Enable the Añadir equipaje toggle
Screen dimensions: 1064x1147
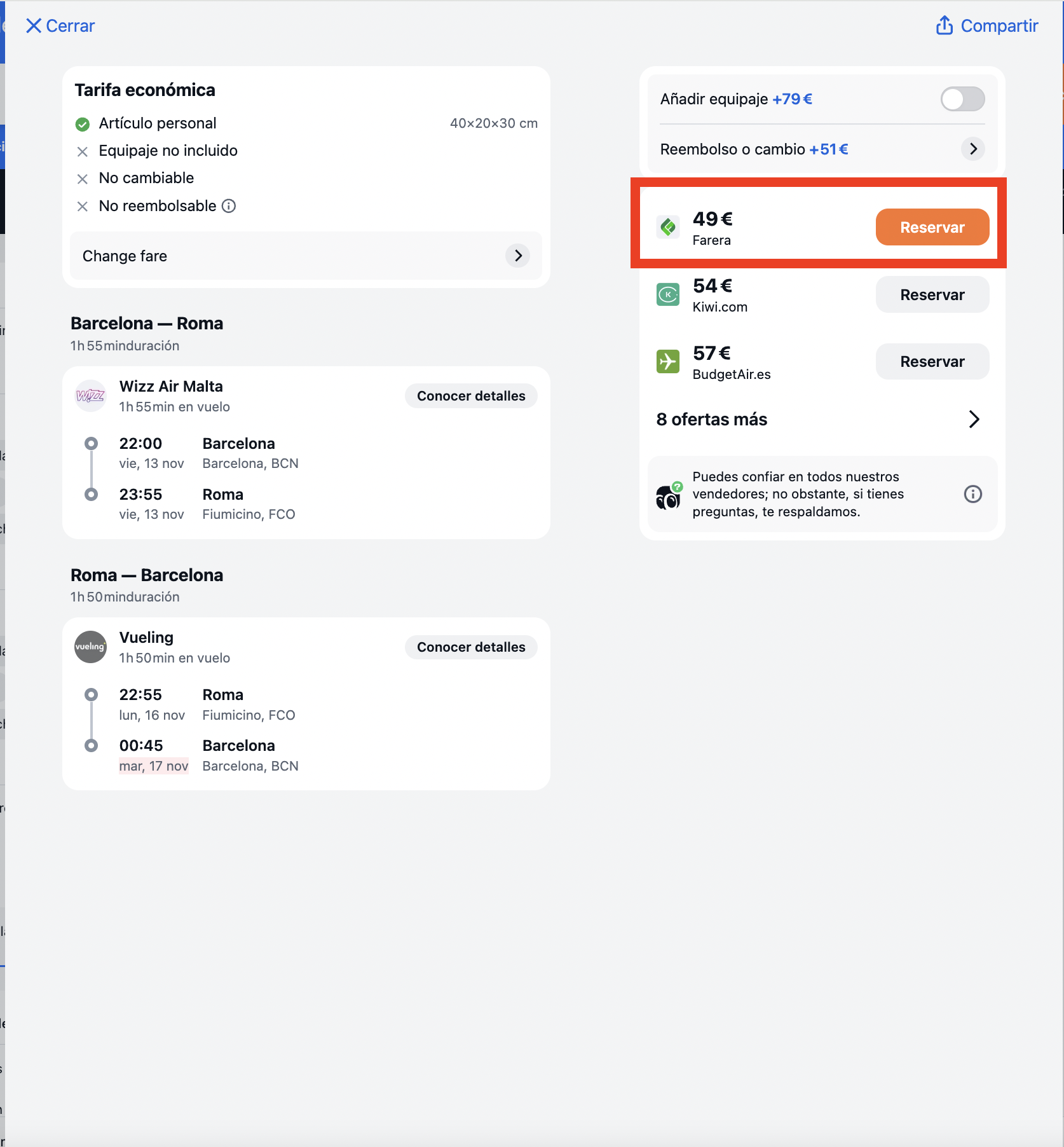(963, 99)
